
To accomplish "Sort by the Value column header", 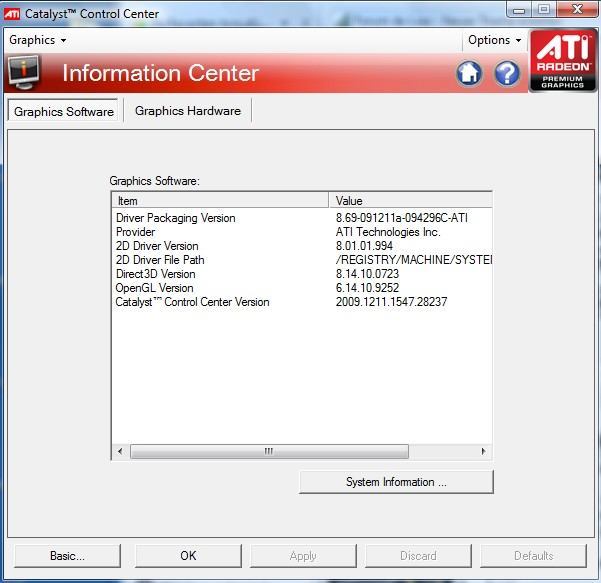I will [411, 200].
